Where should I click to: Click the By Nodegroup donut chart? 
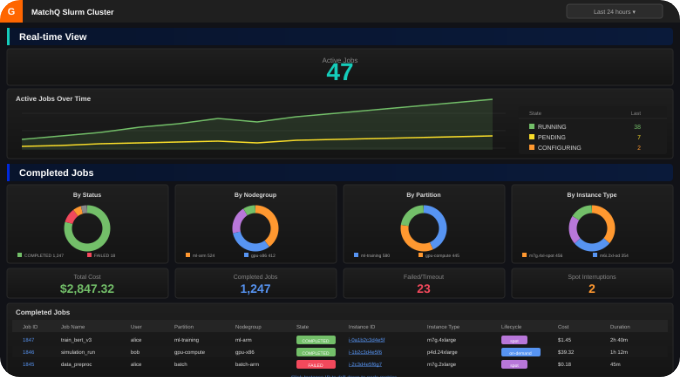coord(255,228)
